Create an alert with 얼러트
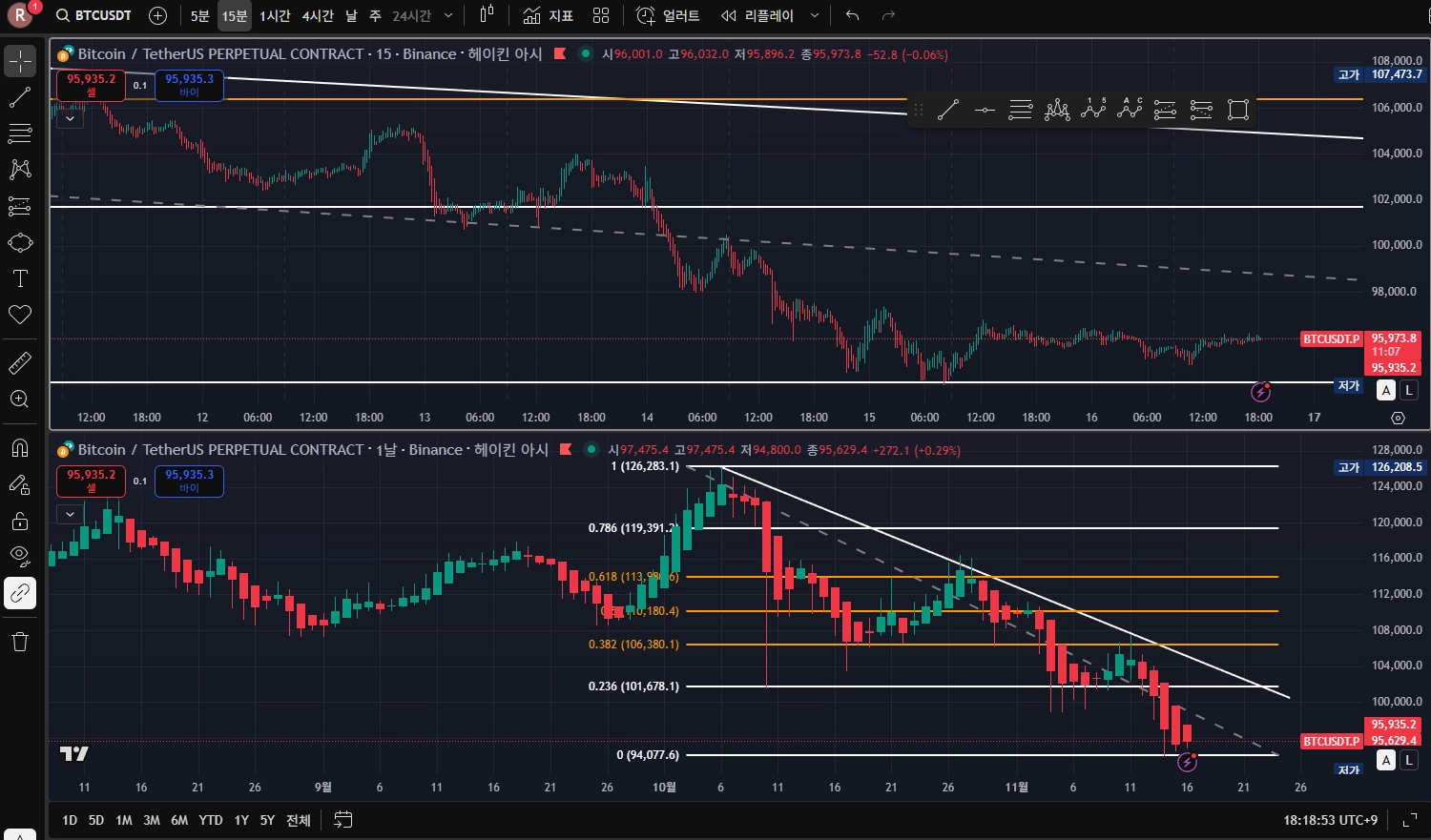This screenshot has height=840, width=1431. 668,15
